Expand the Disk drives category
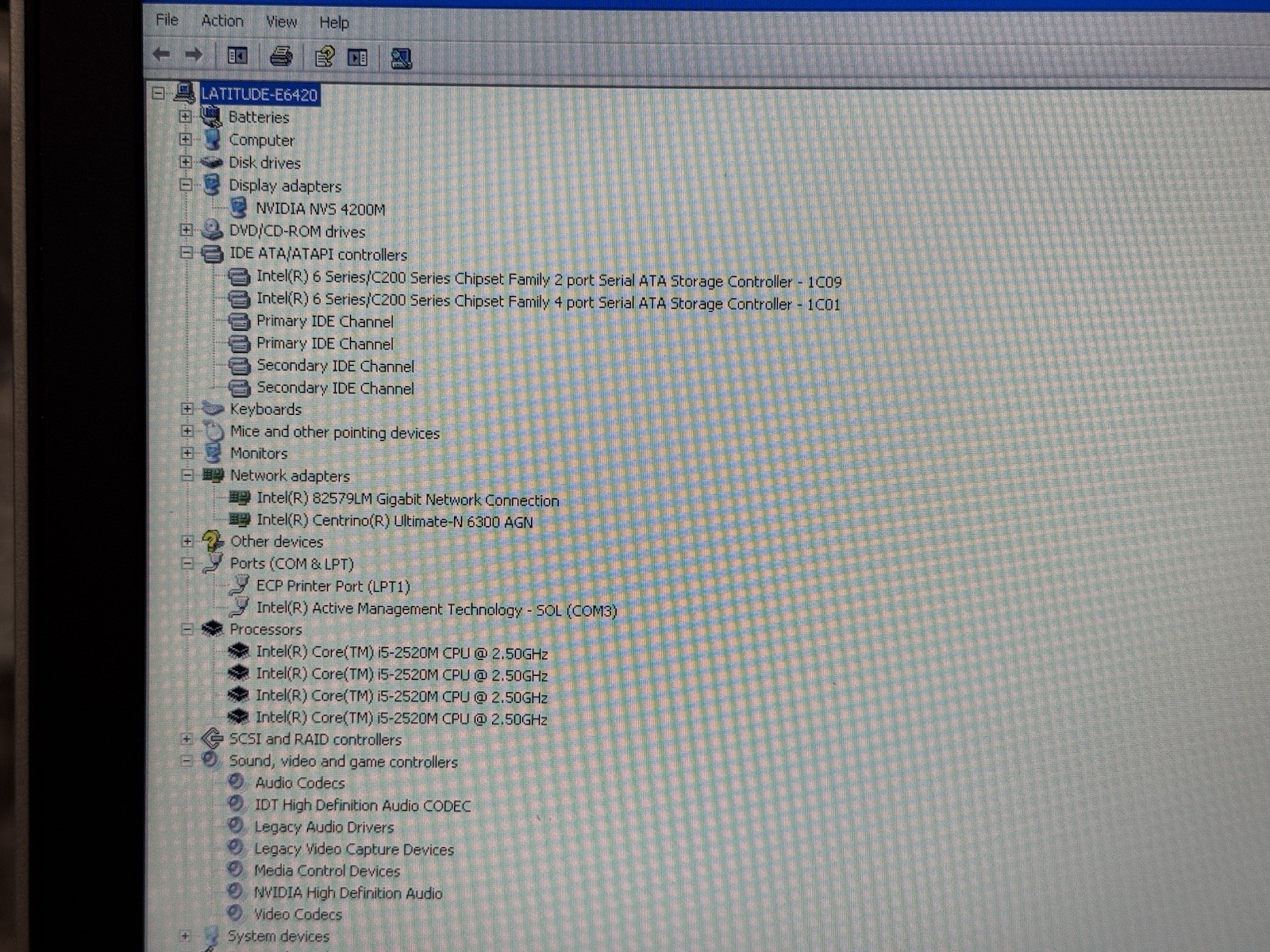The height and width of the screenshot is (952, 1270). click(185, 162)
